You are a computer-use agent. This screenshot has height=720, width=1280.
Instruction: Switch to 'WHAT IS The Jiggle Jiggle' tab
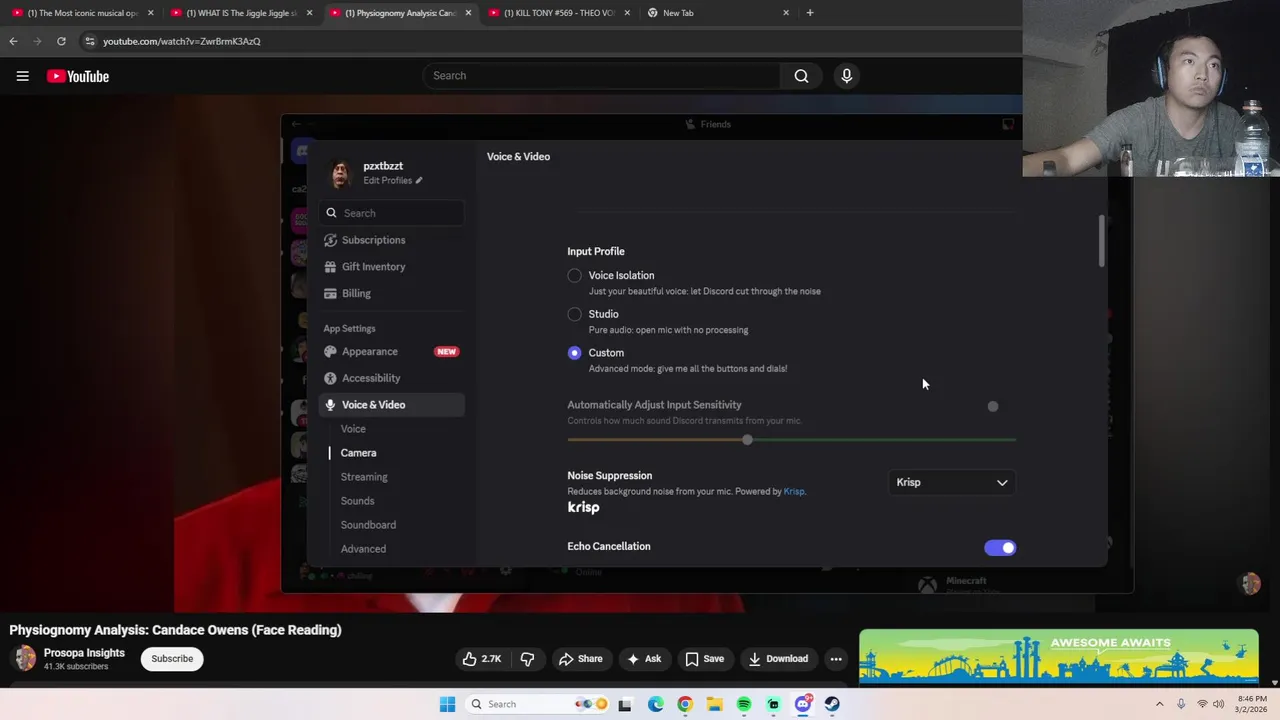pyautogui.click(x=242, y=13)
